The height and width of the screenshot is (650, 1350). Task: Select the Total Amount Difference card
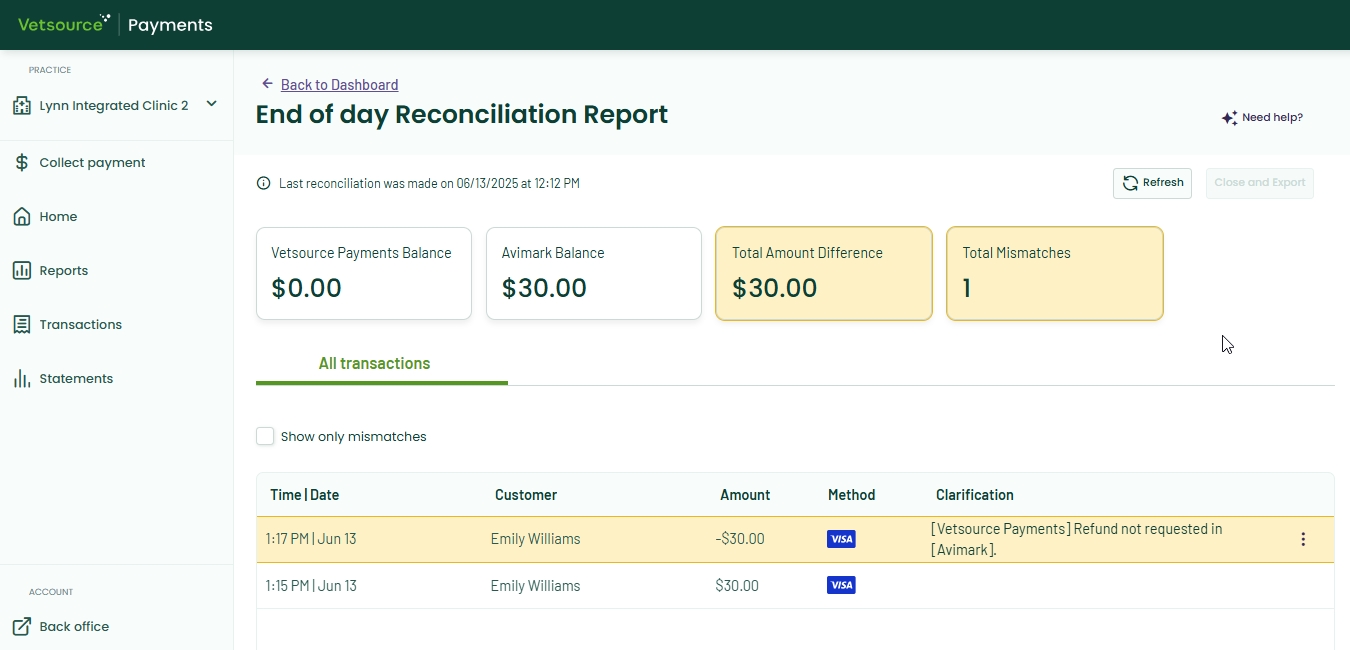[x=824, y=274]
